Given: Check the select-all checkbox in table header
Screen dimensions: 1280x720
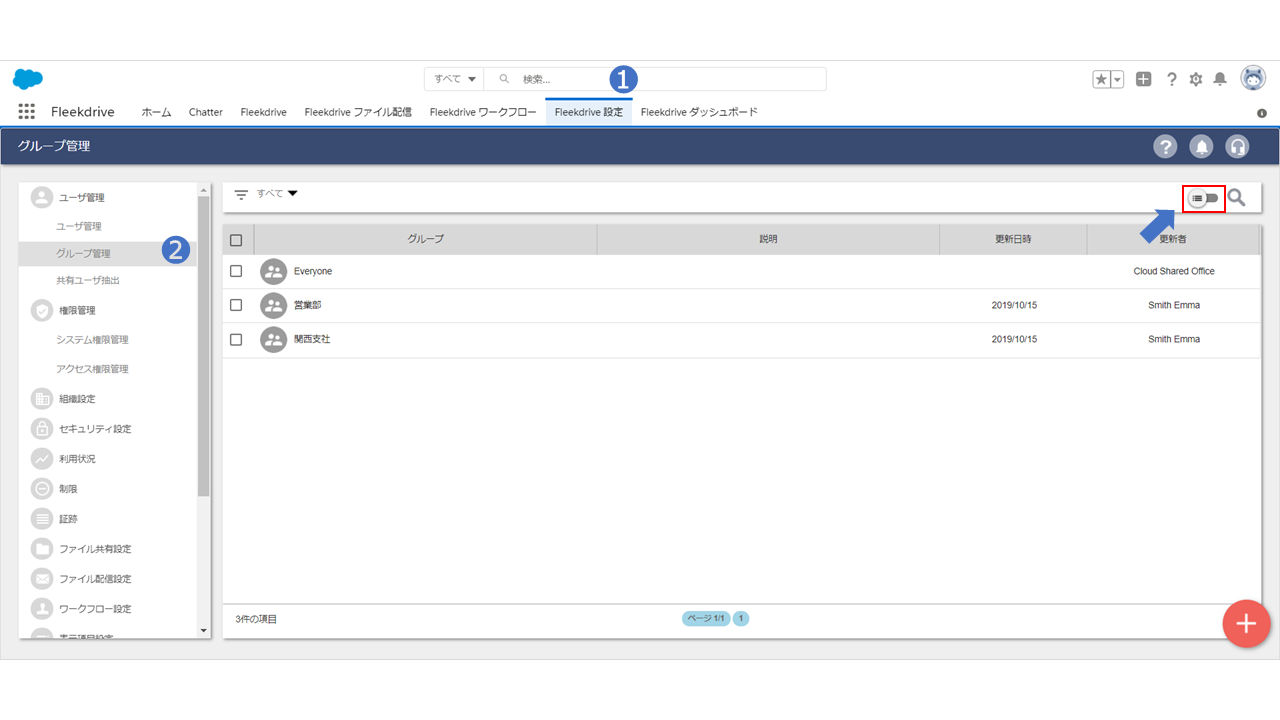Looking at the screenshot, I should pyautogui.click(x=236, y=240).
